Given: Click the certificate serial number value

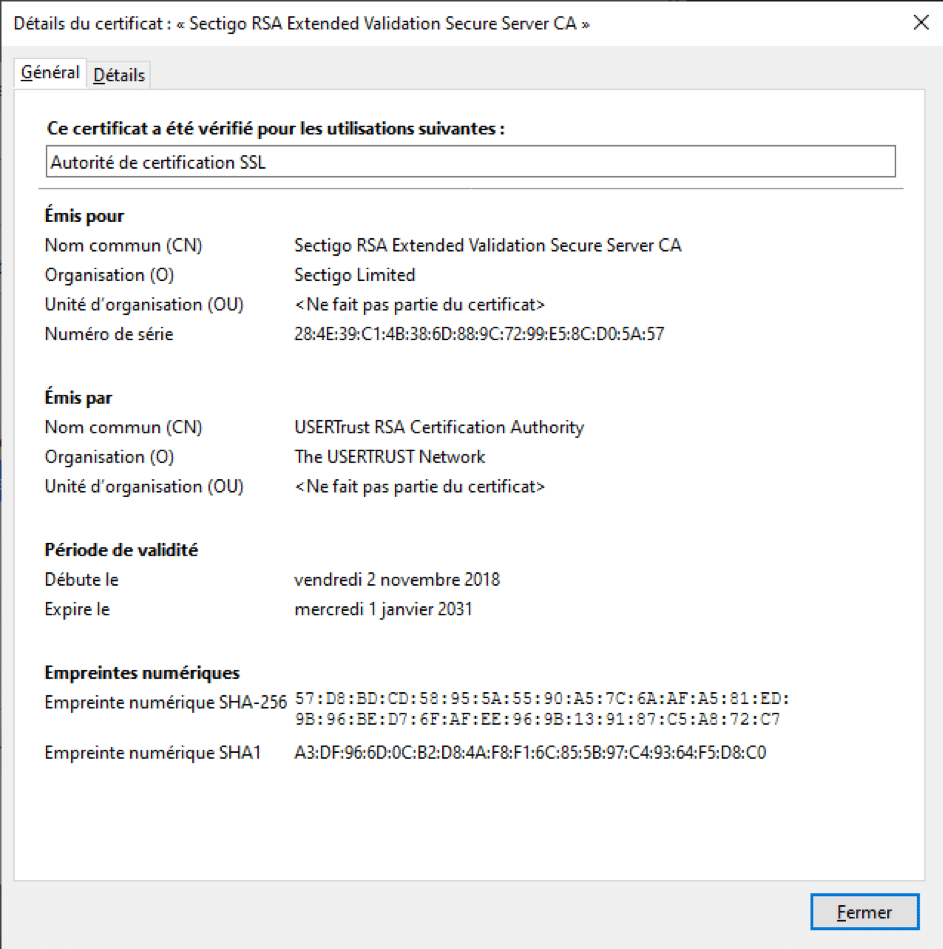Looking at the screenshot, I should click(x=479, y=334).
